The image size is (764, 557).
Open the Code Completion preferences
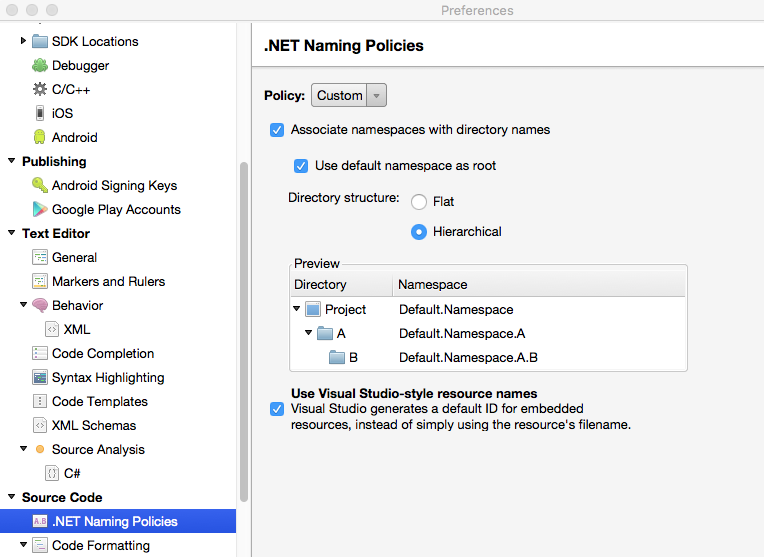pyautogui.click(x=102, y=353)
